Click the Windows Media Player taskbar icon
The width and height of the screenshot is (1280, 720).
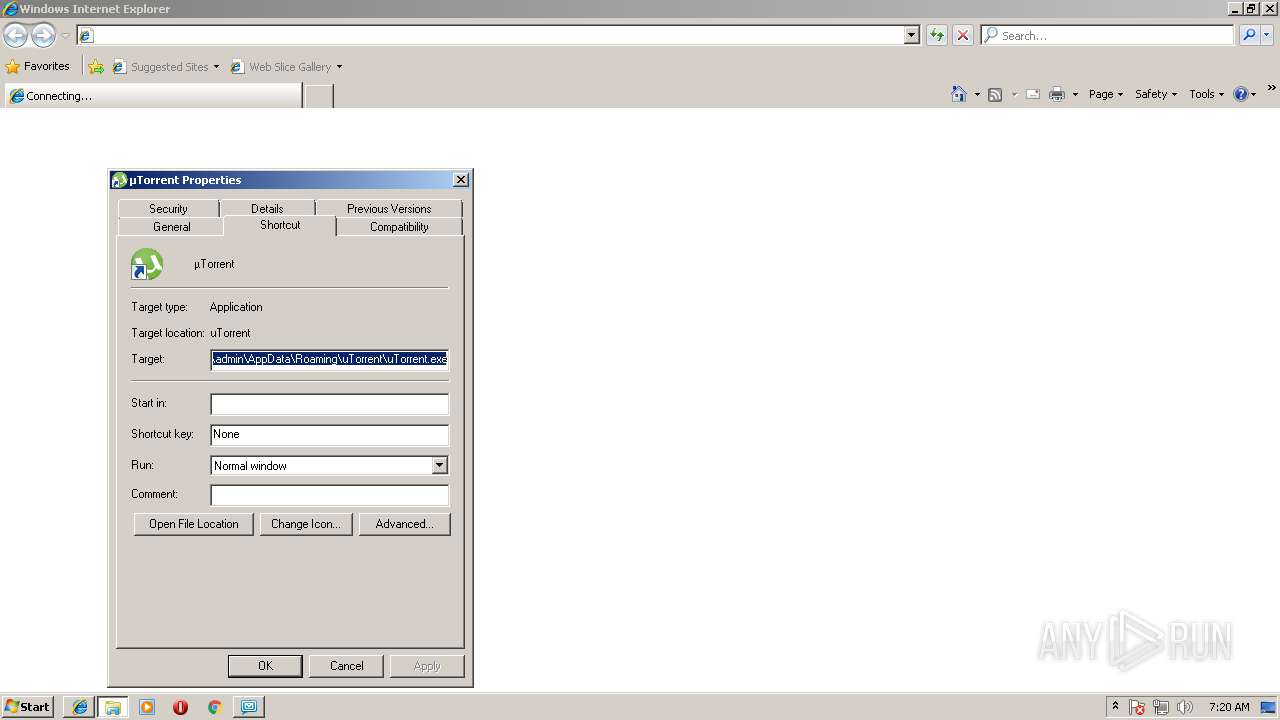(x=147, y=707)
